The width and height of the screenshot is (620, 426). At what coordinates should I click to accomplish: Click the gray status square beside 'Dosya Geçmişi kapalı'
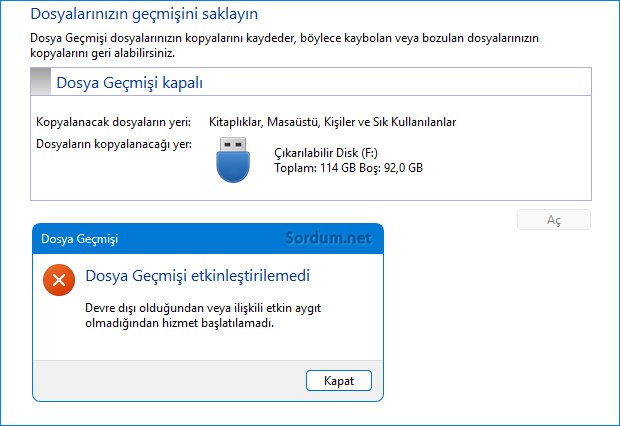41,81
